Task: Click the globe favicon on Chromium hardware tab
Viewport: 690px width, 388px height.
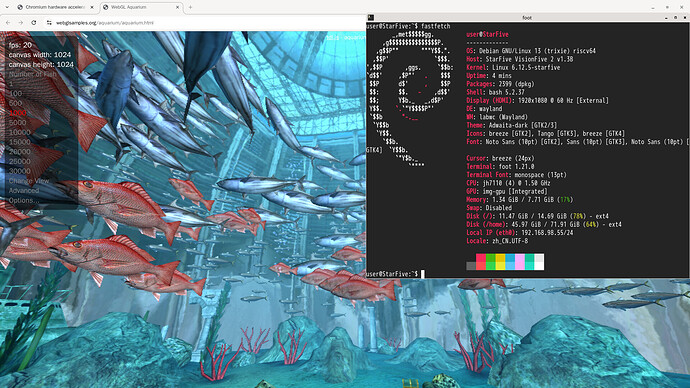Action: [20, 7]
